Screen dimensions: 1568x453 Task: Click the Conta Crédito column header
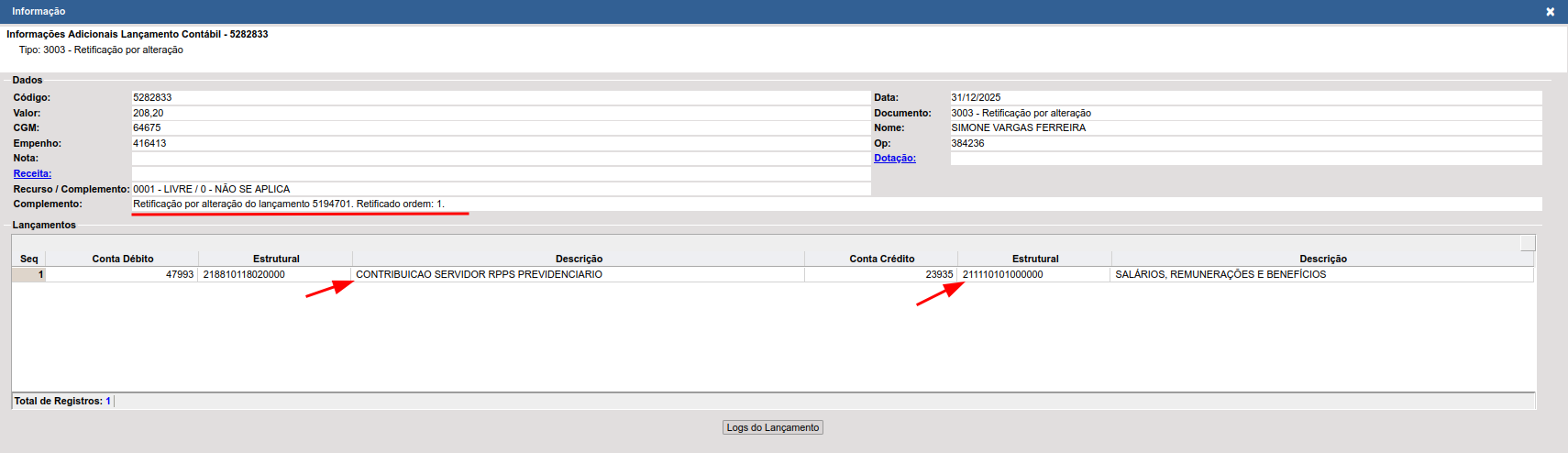tap(881, 259)
